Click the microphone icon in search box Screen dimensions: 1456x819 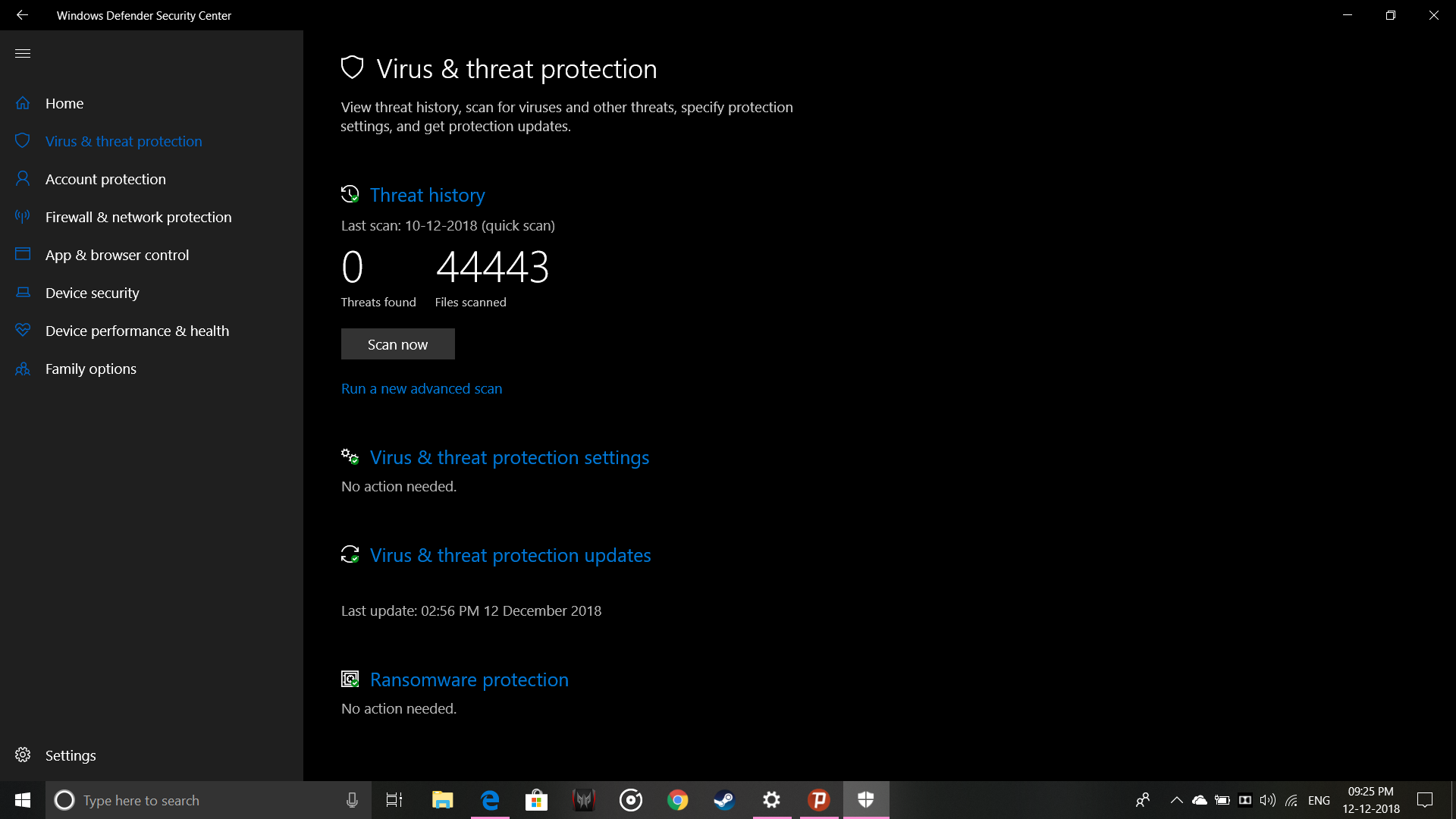[x=352, y=800]
